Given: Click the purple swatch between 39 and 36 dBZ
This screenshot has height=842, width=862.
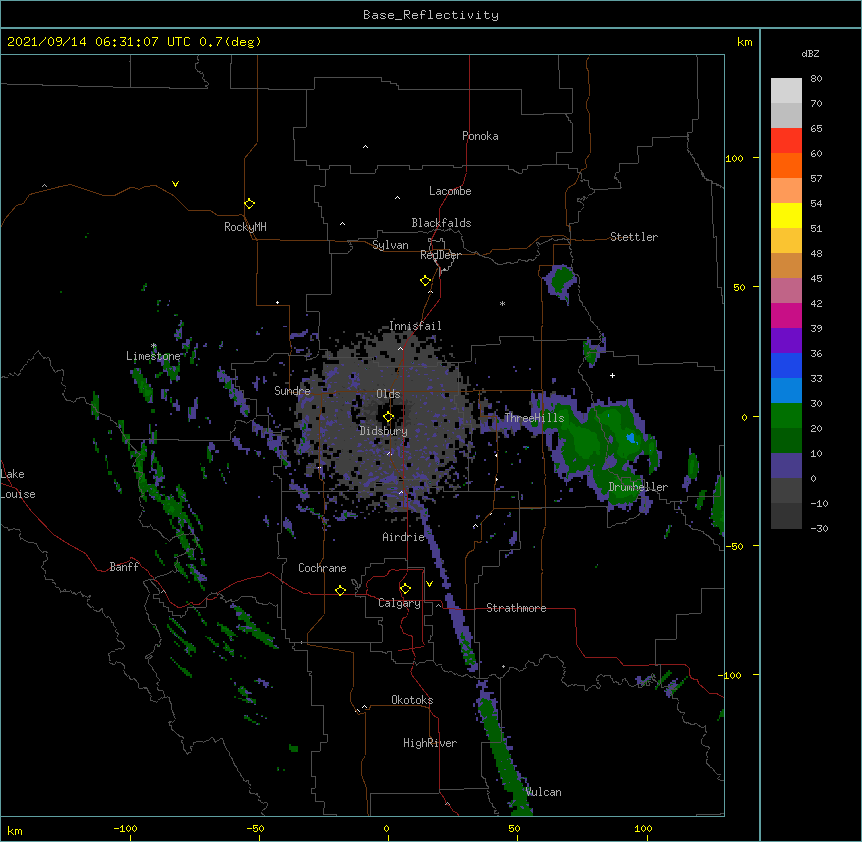Looking at the screenshot, I should [786, 341].
